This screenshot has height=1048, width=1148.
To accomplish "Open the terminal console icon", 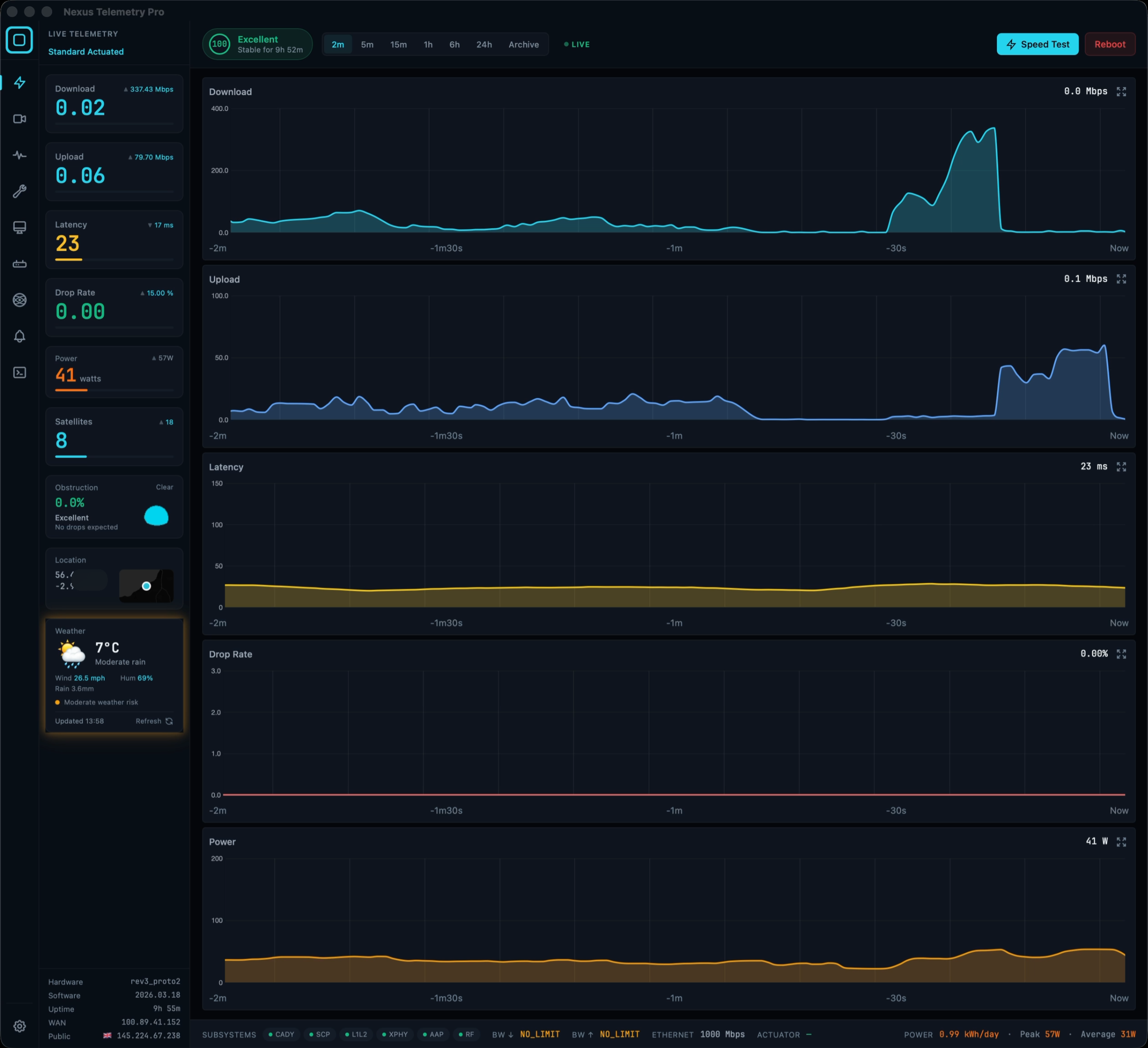I will coord(20,373).
